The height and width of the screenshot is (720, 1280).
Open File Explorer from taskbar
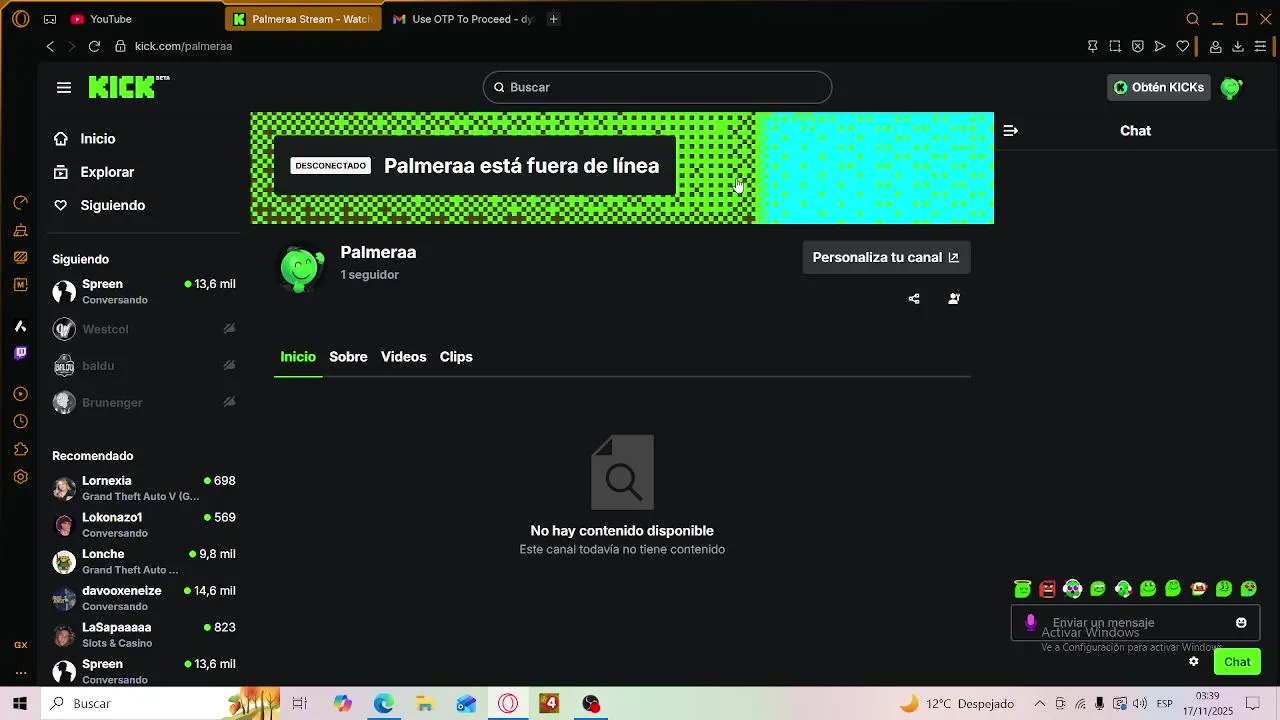click(x=425, y=704)
